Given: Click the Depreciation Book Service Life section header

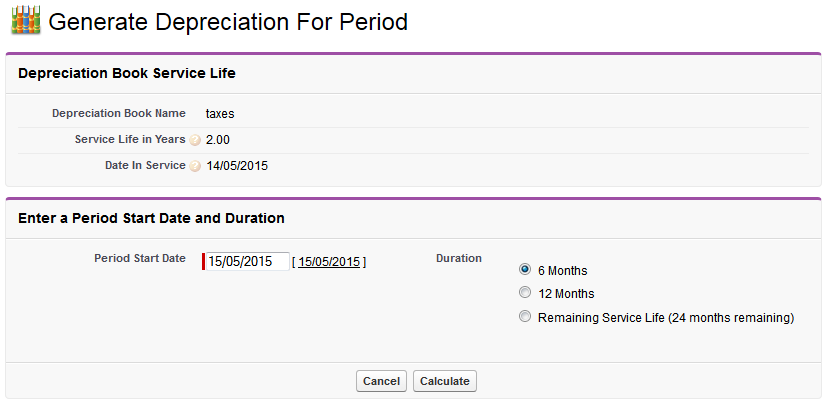Looking at the screenshot, I should pos(127,73).
